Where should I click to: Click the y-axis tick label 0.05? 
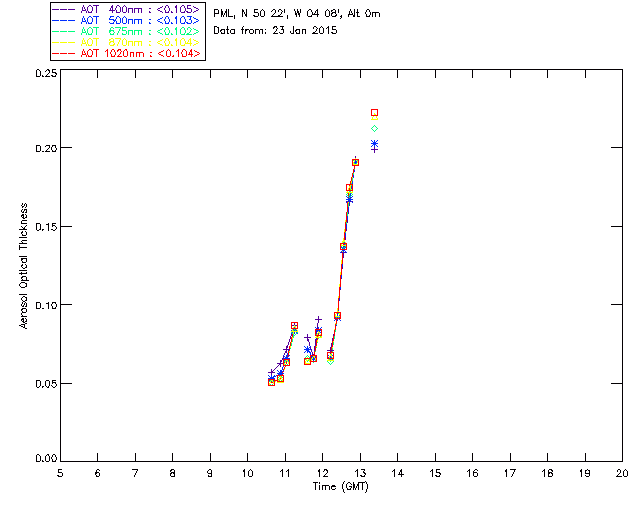pos(46,384)
